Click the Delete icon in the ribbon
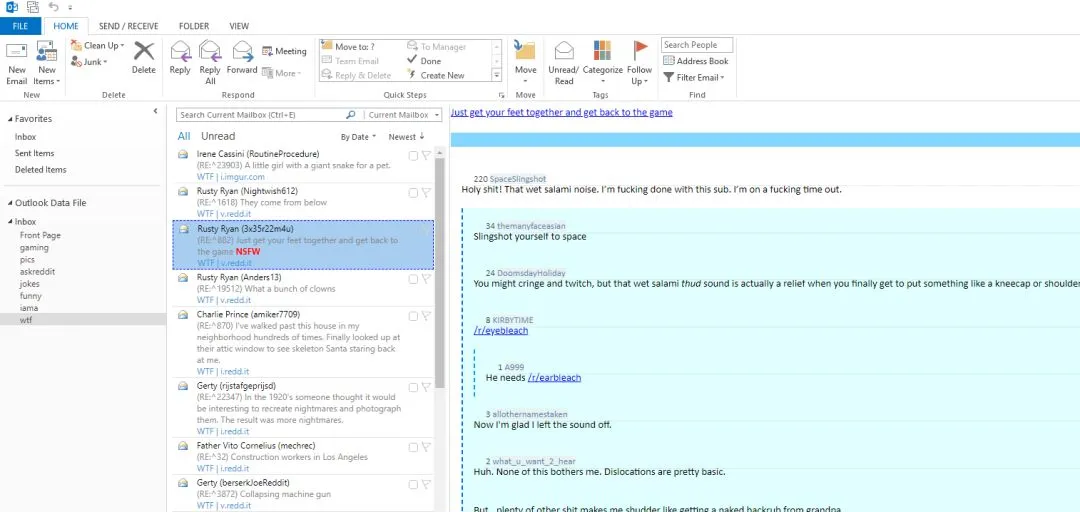The height and width of the screenshot is (512, 1080). (x=144, y=58)
